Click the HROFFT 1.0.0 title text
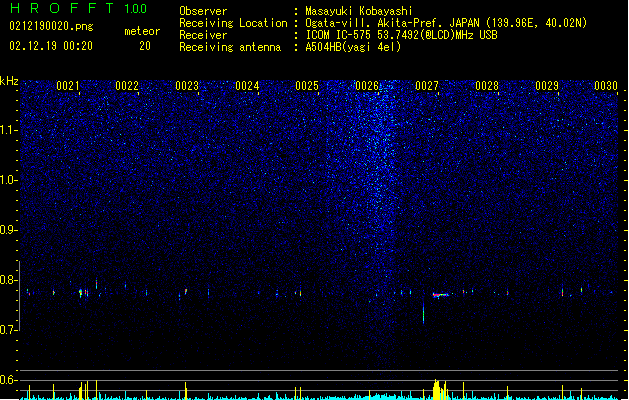Viewport: 629px width, 400px height. pyautogui.click(x=79, y=8)
